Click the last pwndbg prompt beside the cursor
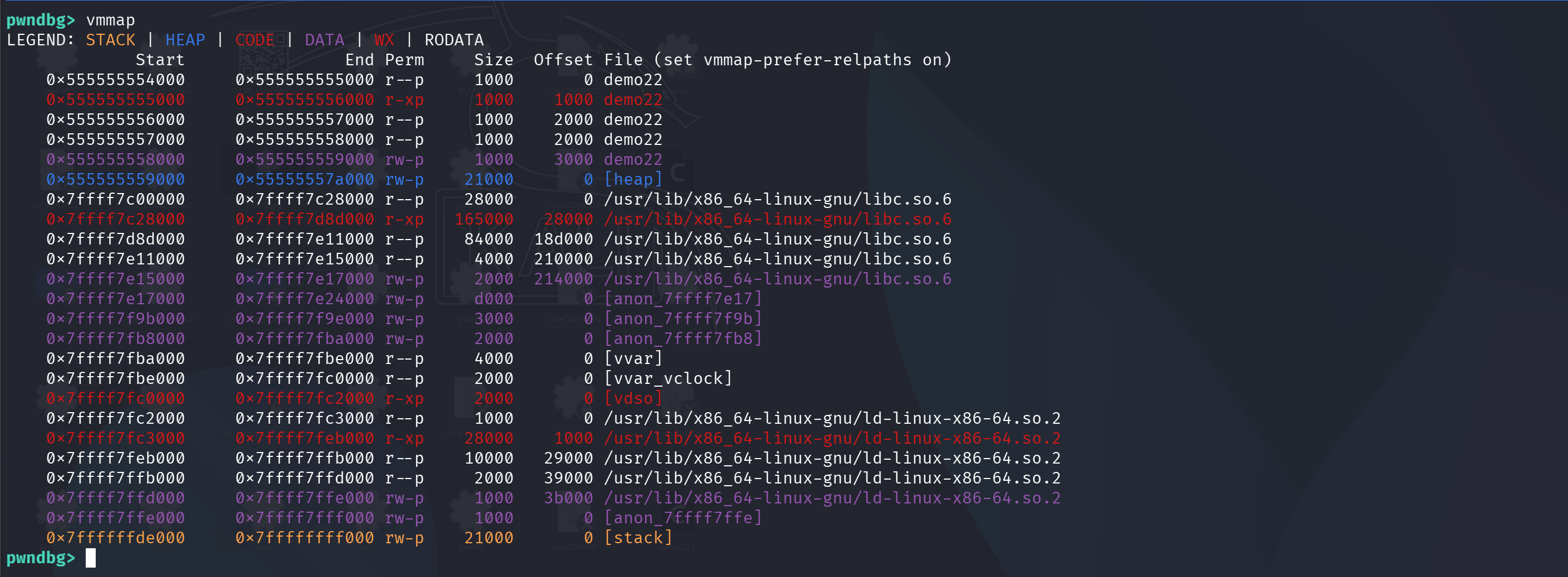 (40, 558)
